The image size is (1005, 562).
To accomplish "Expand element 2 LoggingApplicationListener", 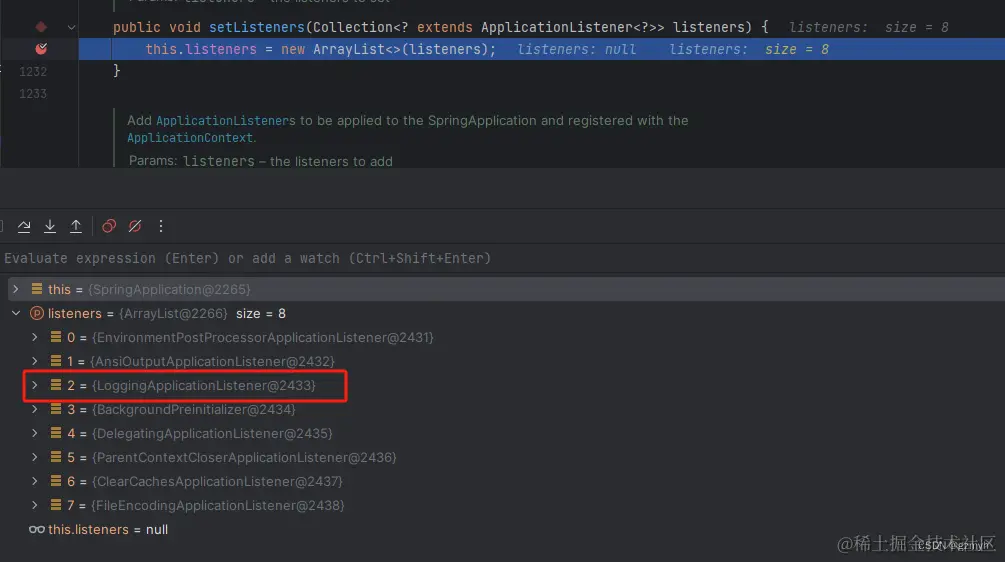I will [x=35, y=385].
